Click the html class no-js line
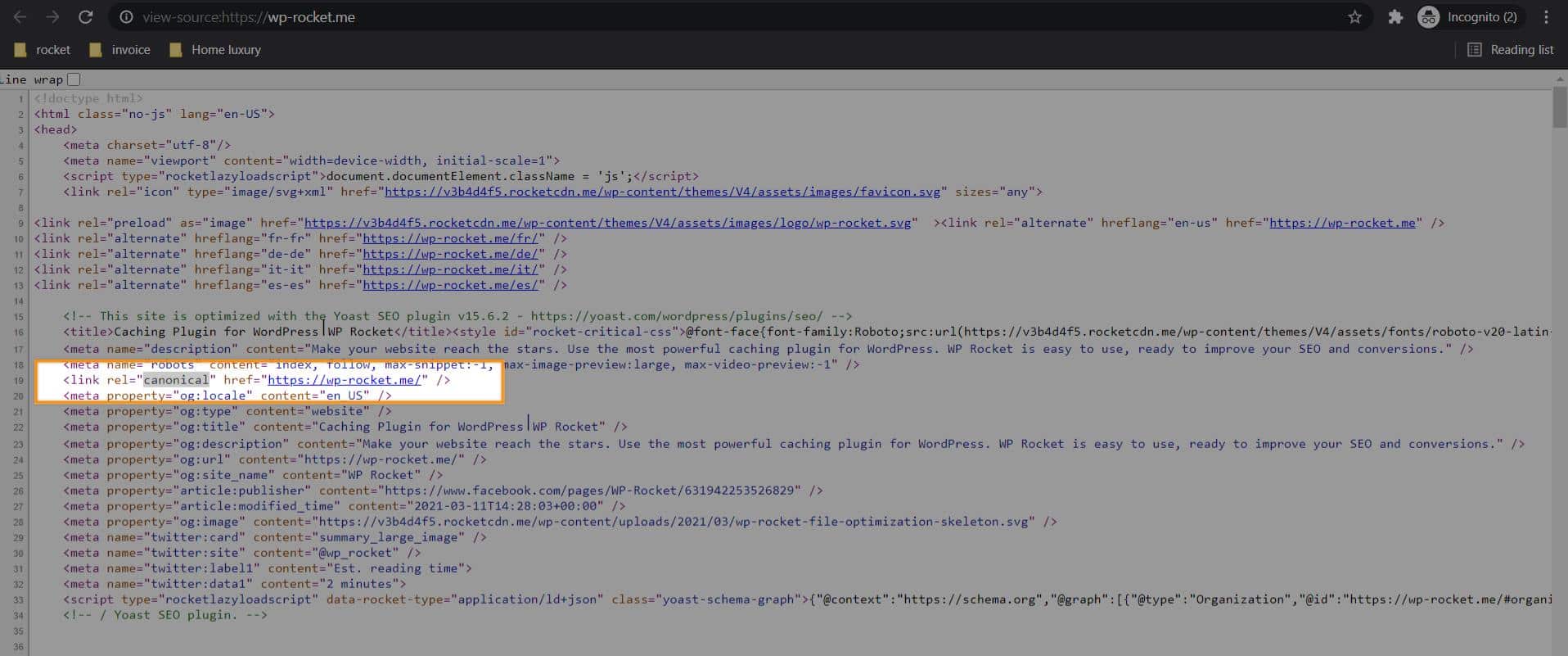 (155, 114)
